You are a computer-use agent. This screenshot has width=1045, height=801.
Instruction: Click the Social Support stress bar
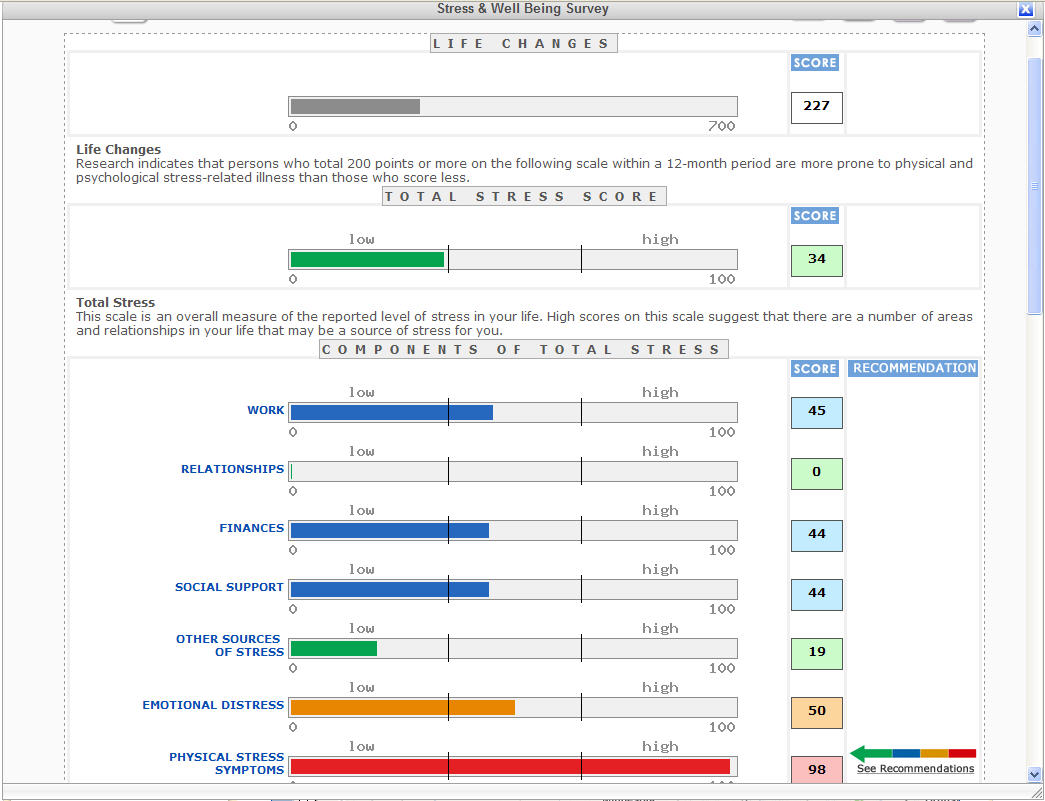click(x=390, y=590)
